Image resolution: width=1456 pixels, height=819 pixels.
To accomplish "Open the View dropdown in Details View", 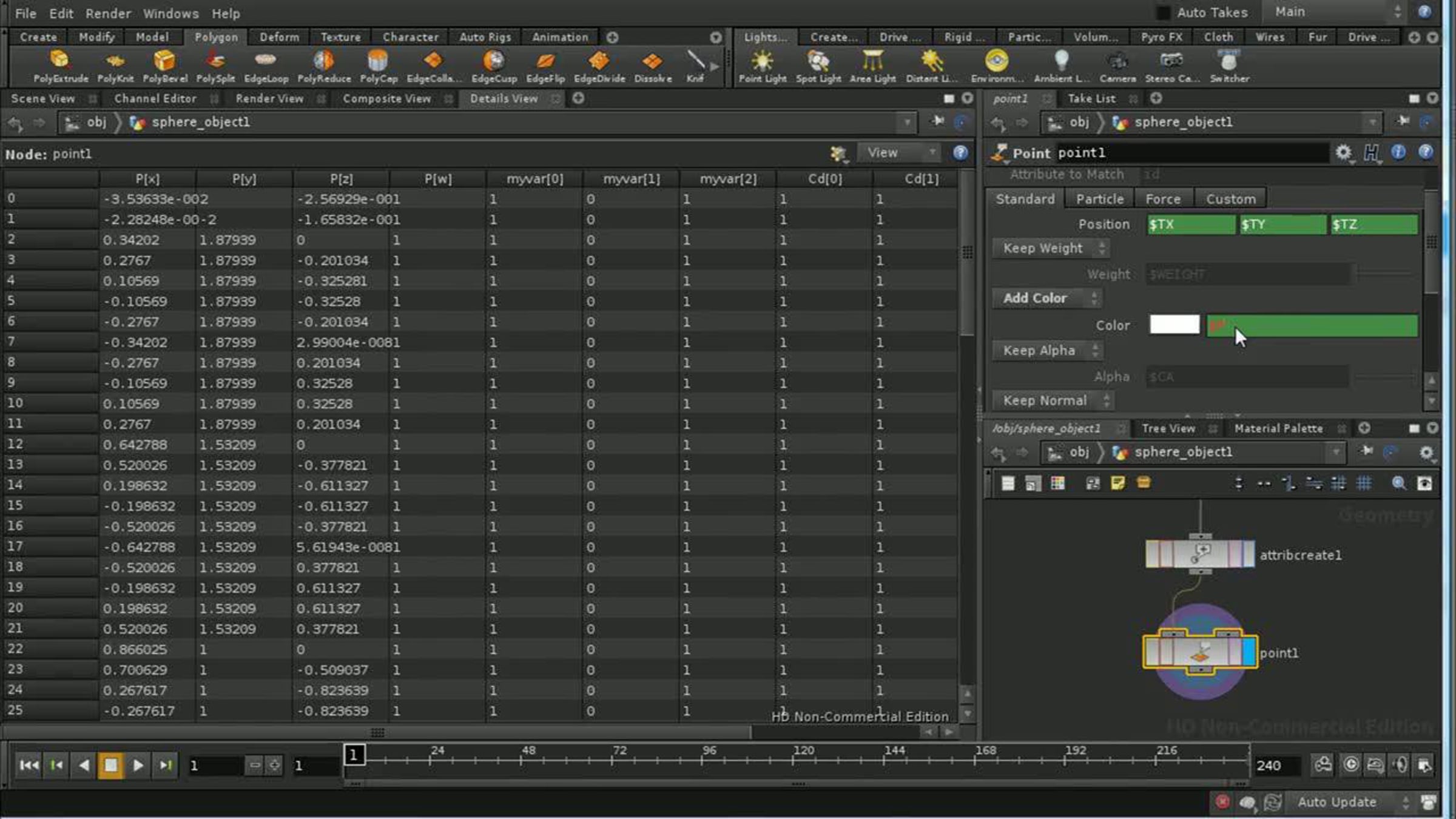I will pyautogui.click(x=898, y=153).
